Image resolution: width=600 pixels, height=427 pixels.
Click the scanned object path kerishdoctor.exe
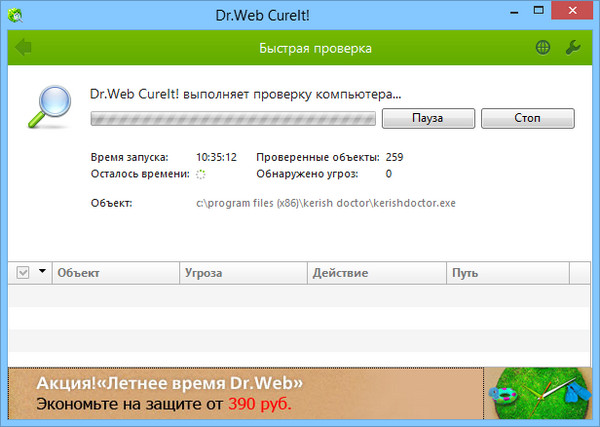click(x=326, y=203)
